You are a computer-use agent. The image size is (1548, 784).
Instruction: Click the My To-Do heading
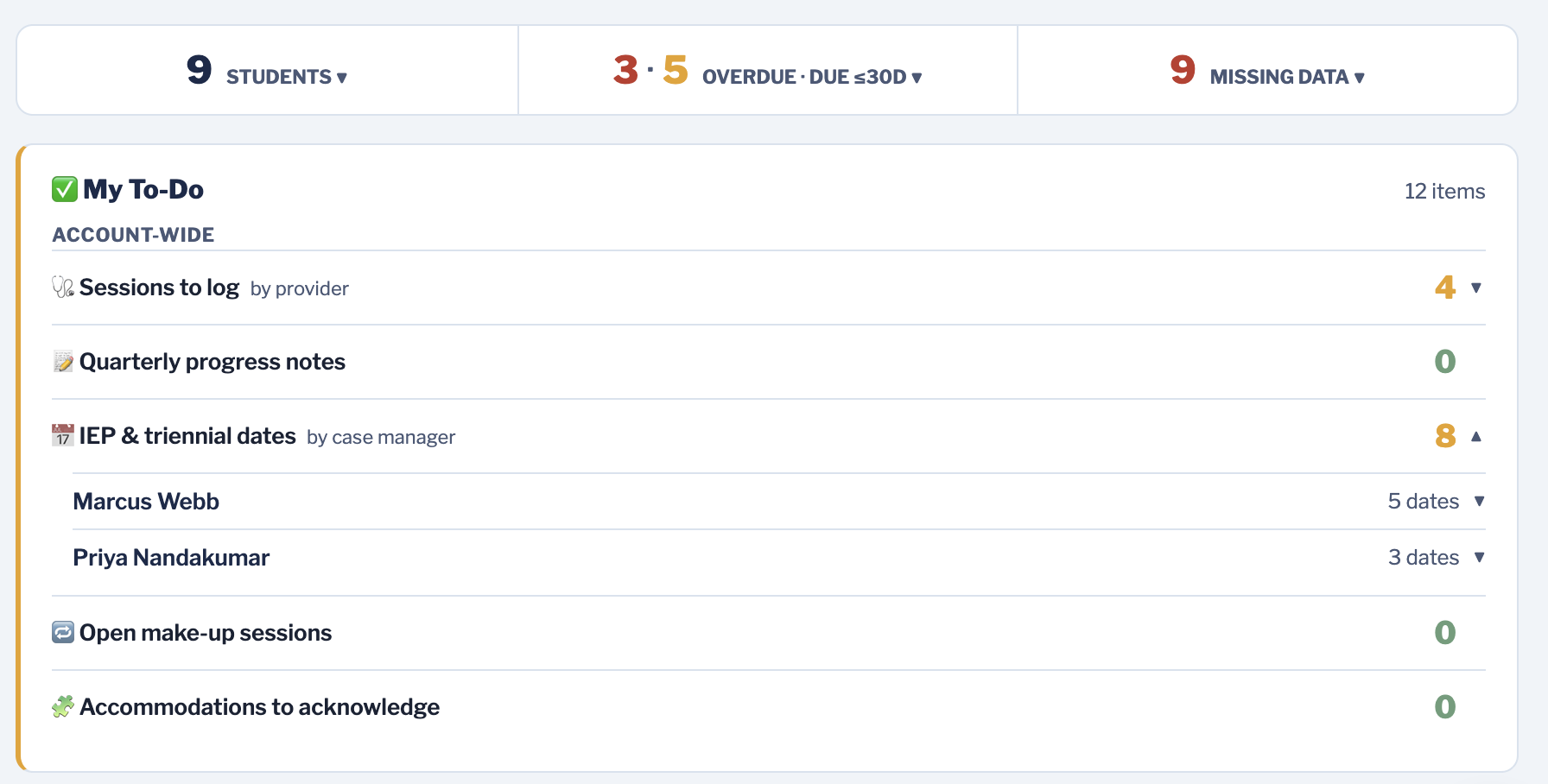pyautogui.click(x=143, y=189)
